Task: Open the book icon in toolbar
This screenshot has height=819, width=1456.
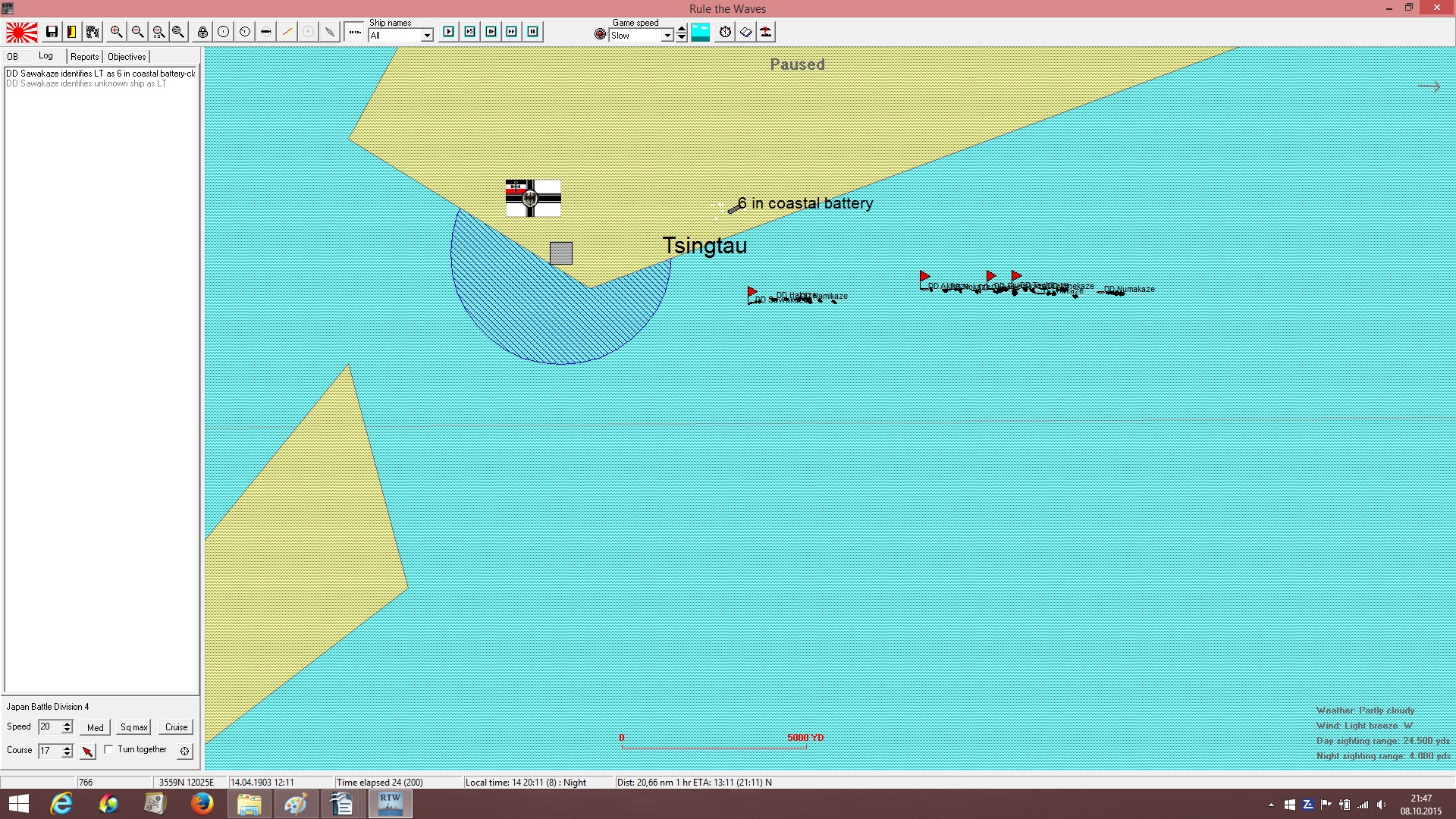Action: point(746,32)
